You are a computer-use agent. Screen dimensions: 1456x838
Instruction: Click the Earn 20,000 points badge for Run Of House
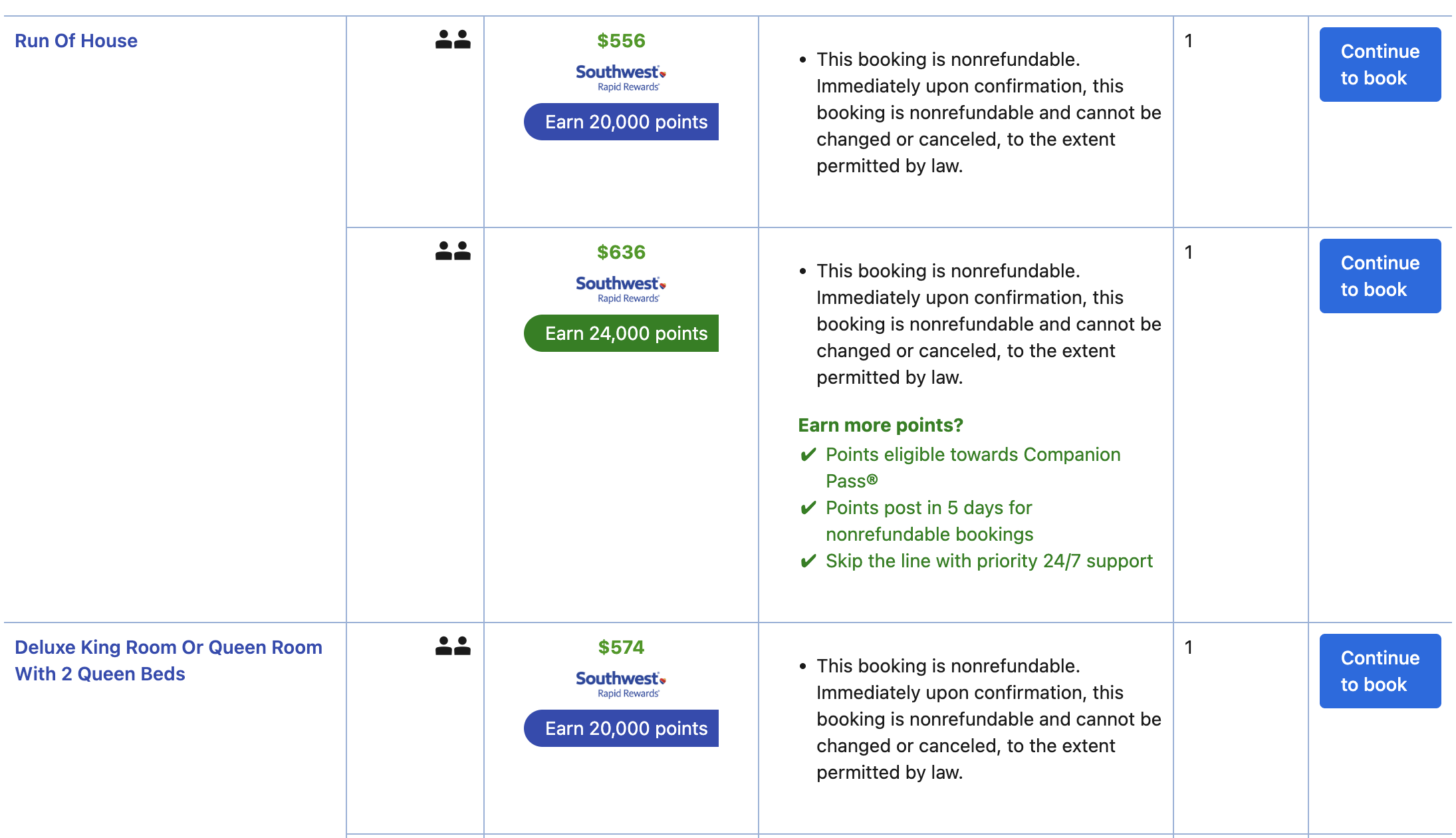pos(621,122)
